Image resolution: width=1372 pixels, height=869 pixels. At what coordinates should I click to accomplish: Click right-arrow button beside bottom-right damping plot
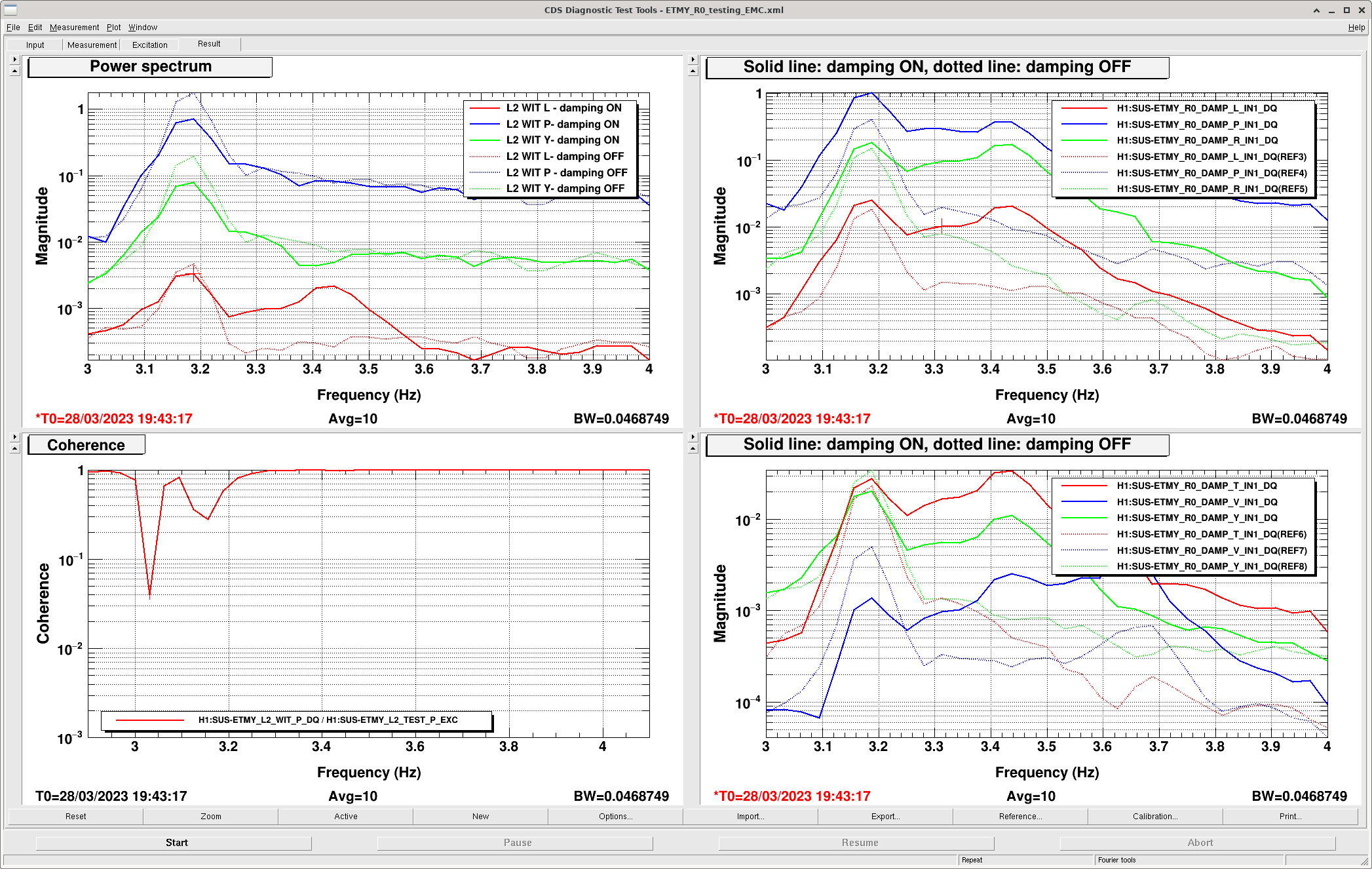click(693, 437)
